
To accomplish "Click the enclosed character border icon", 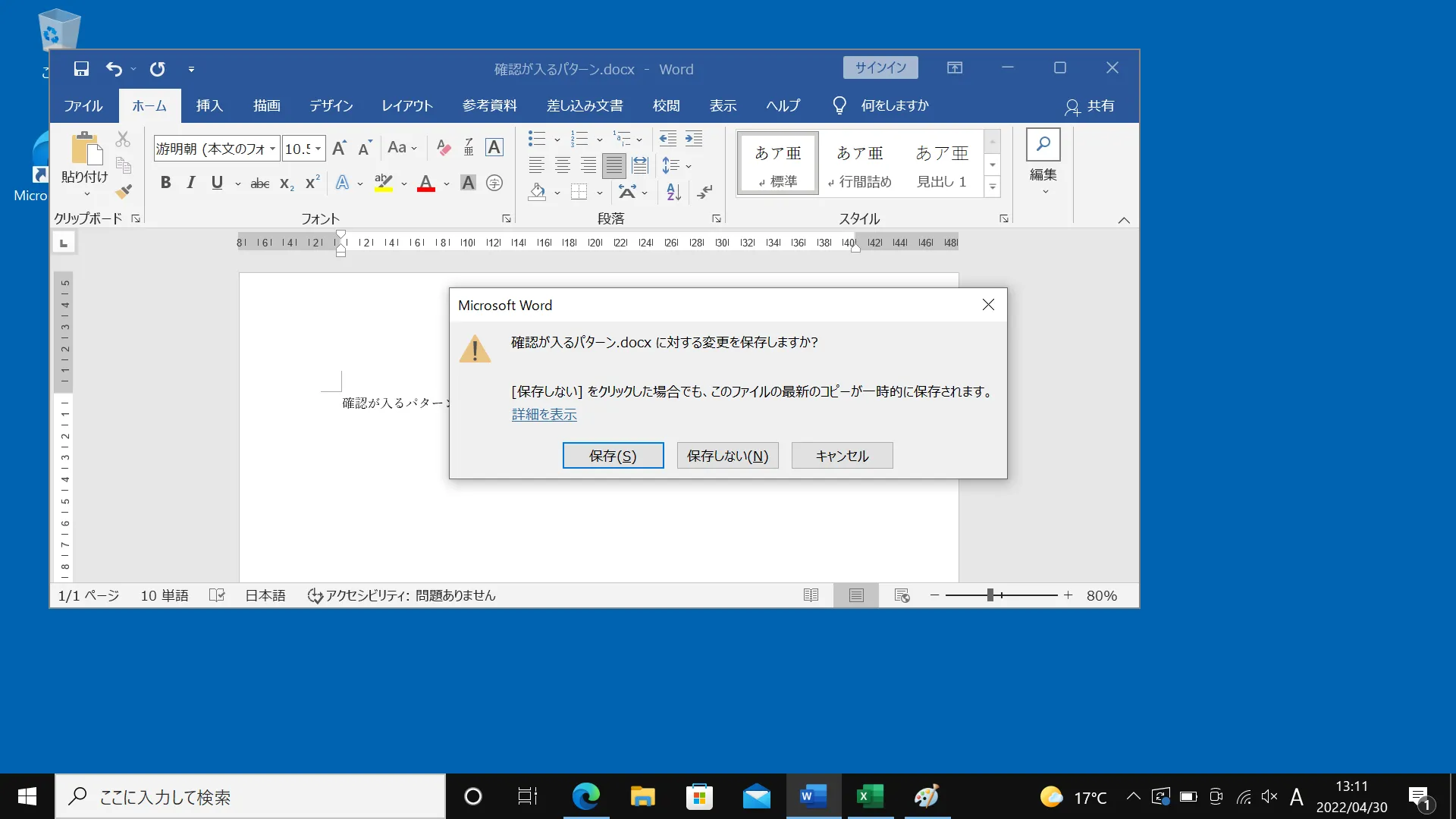I will pos(494,147).
